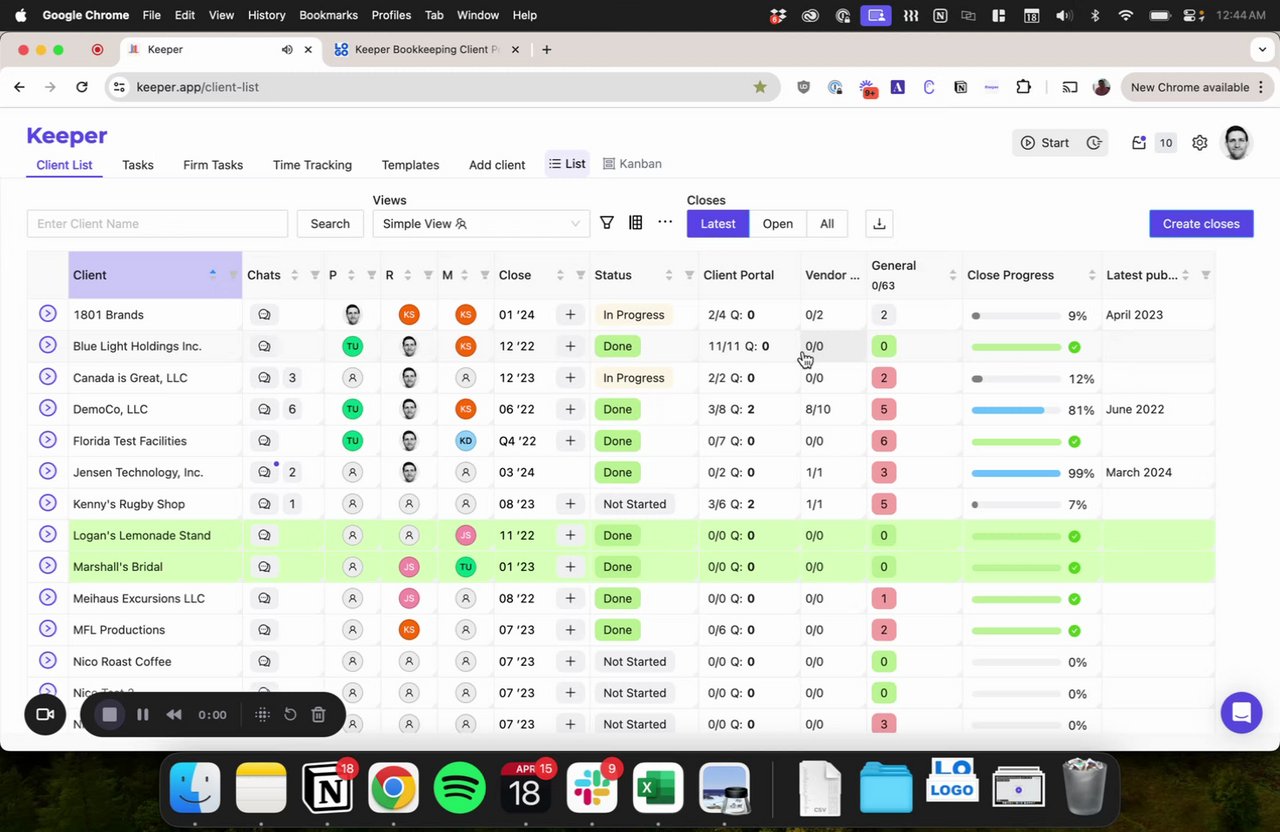Click the camera icon on the recording toolbar
This screenshot has width=1280, height=832.
(45, 714)
